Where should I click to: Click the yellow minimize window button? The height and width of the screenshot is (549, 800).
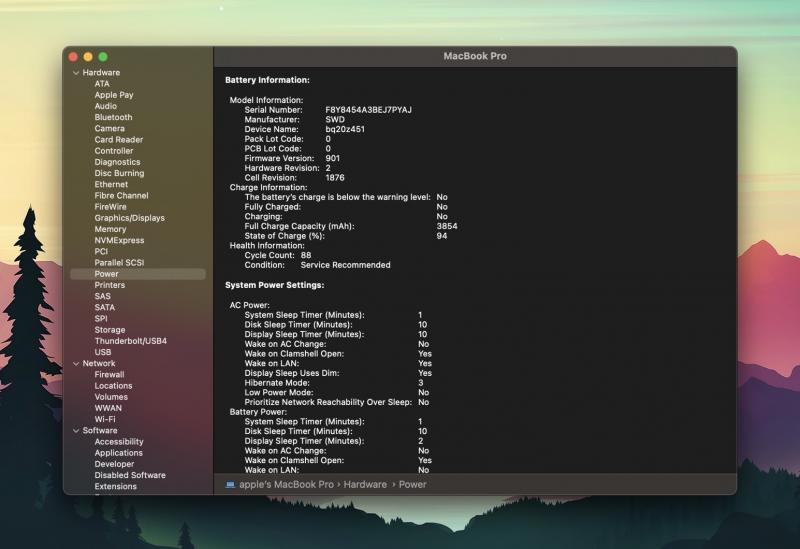click(88, 57)
